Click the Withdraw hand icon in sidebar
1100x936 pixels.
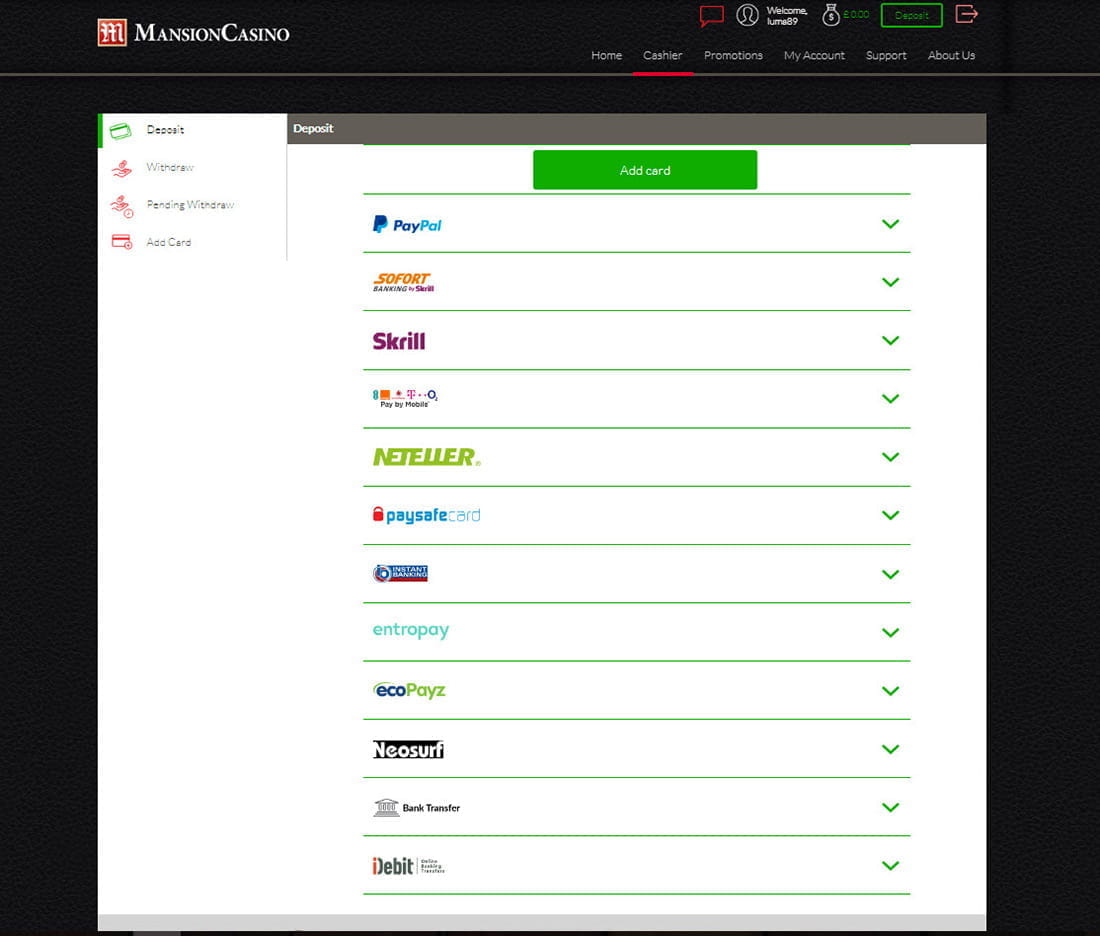121,168
